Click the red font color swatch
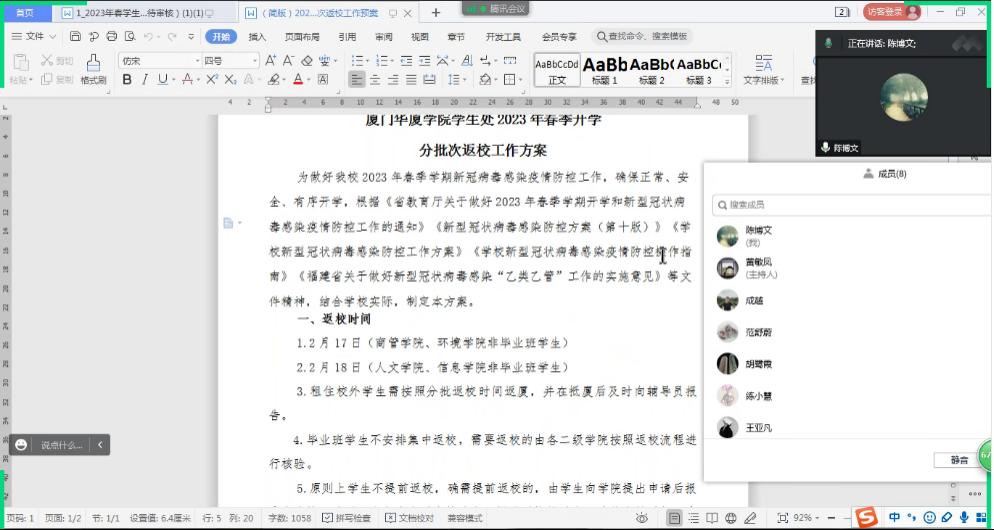The width and height of the screenshot is (994, 530). [298, 79]
